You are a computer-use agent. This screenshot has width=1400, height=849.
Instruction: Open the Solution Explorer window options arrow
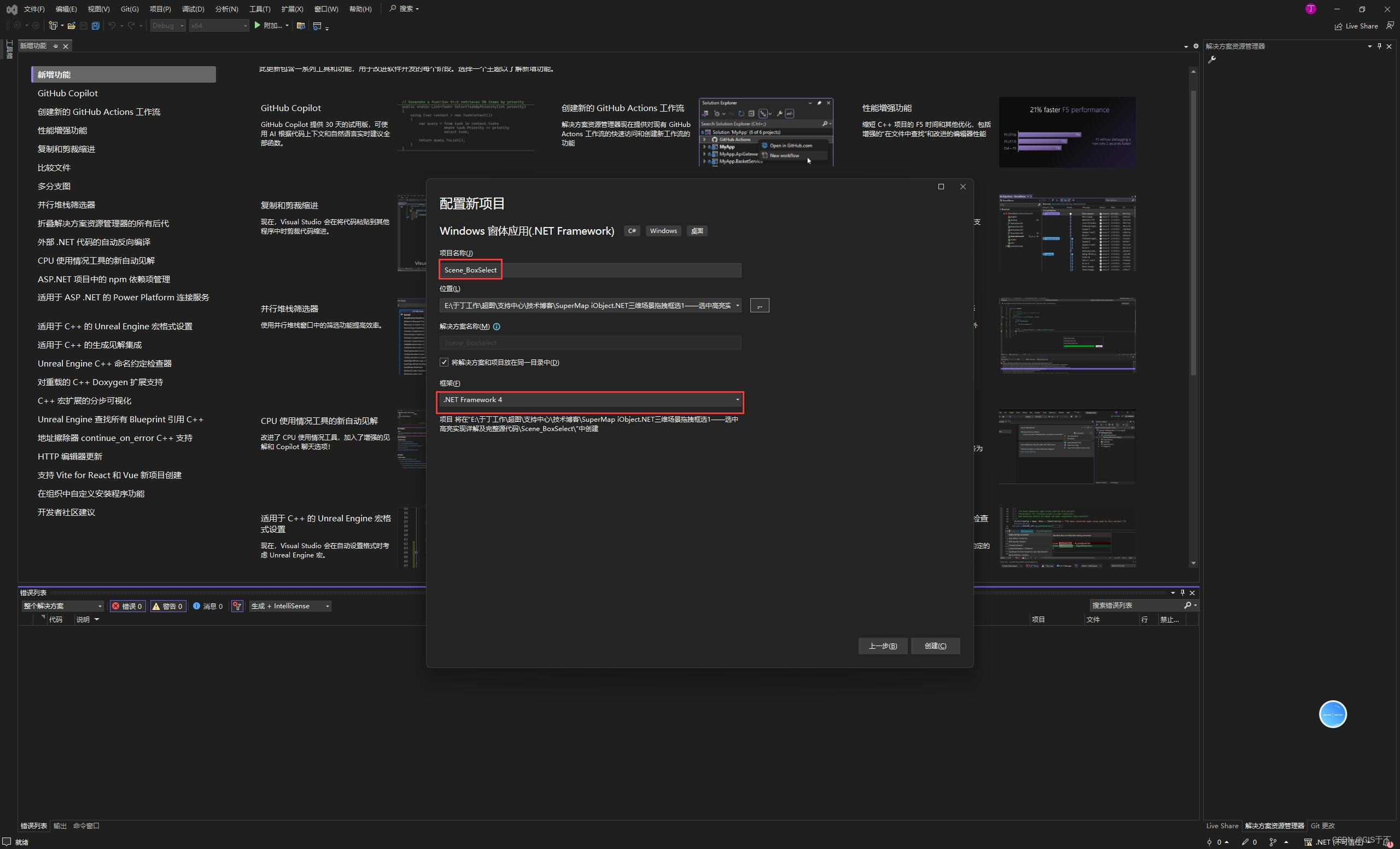tap(1369, 46)
